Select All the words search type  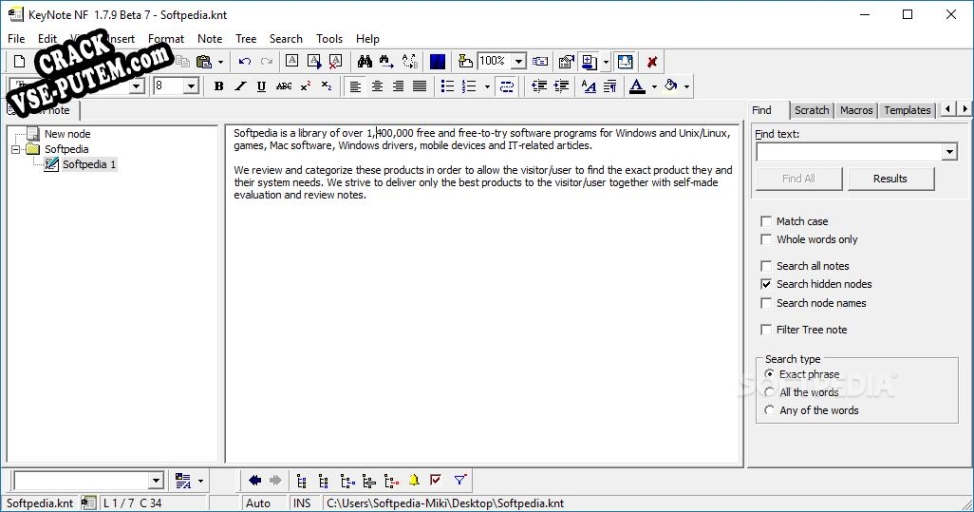770,392
